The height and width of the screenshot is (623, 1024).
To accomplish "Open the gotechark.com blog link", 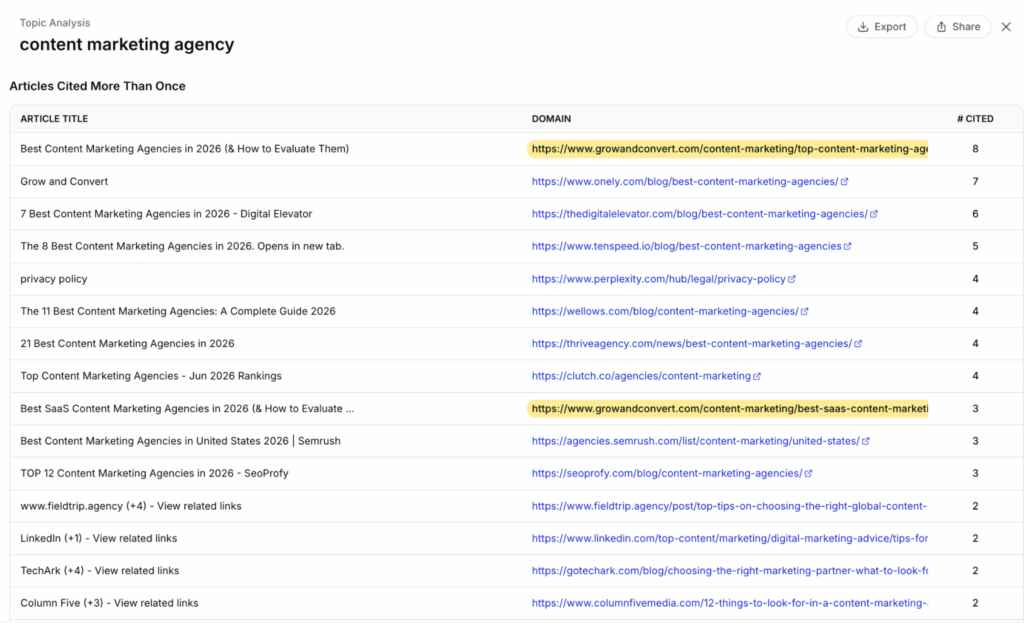I will 729,571.
